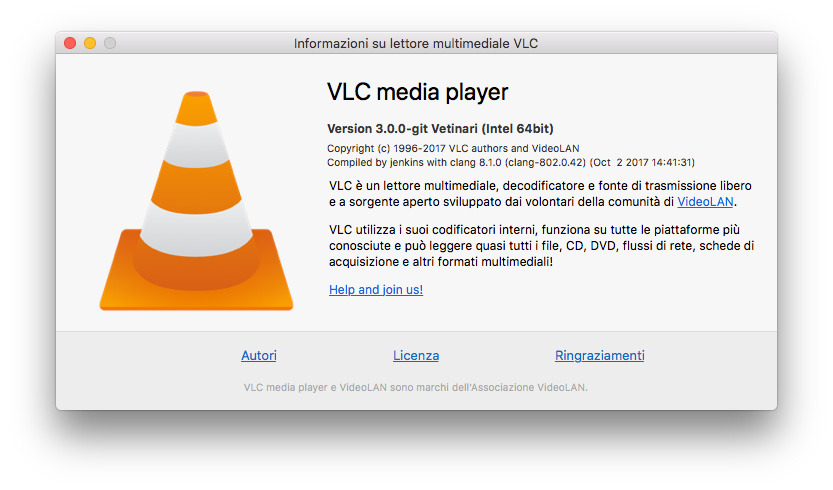Open the VideoLAN community link

[x=705, y=202]
